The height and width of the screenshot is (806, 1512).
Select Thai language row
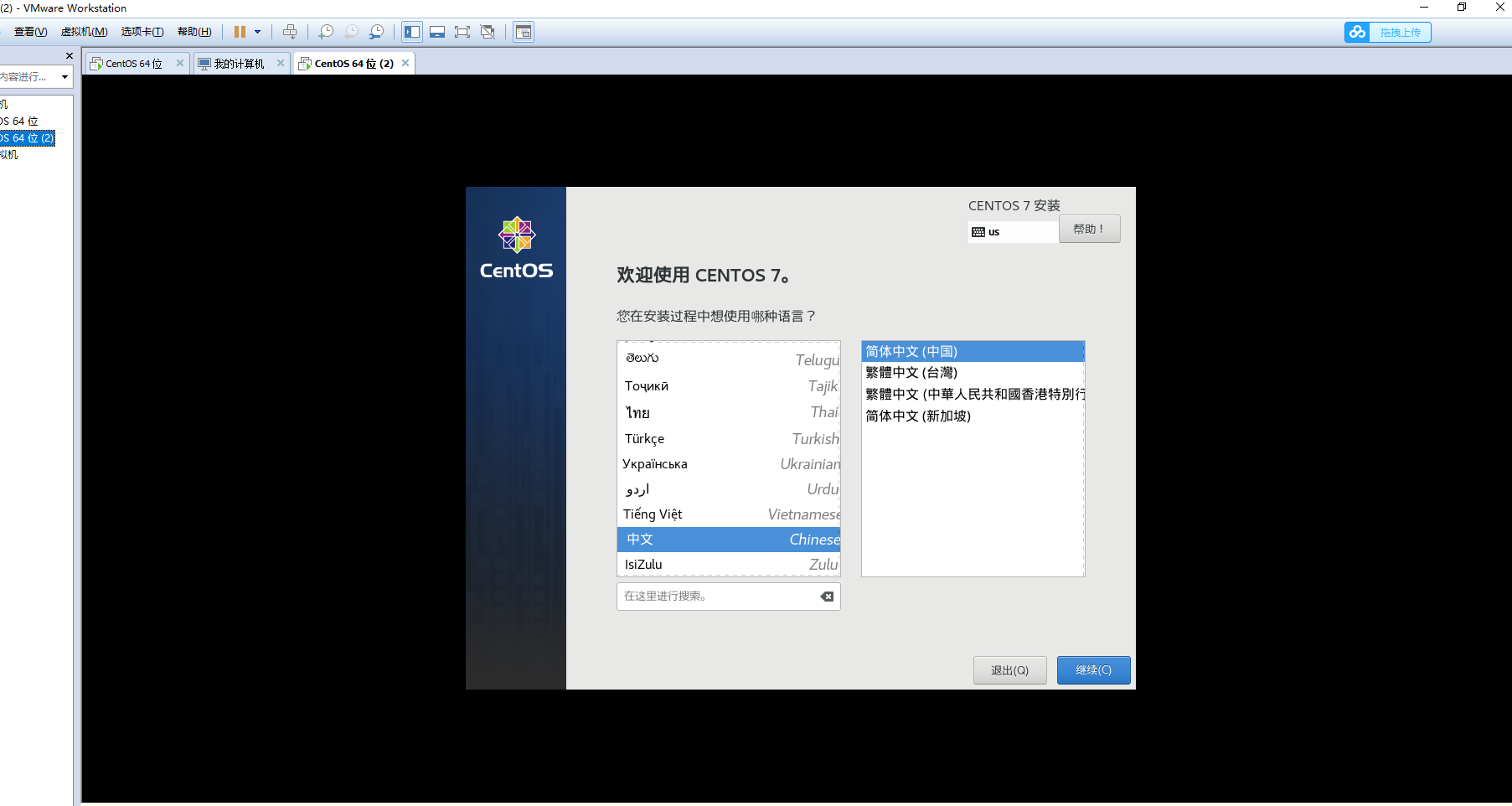point(729,412)
